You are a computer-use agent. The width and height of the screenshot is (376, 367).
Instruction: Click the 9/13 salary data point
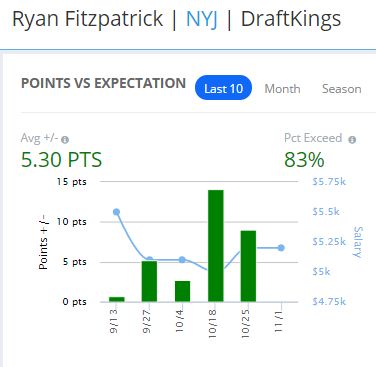[x=116, y=212]
